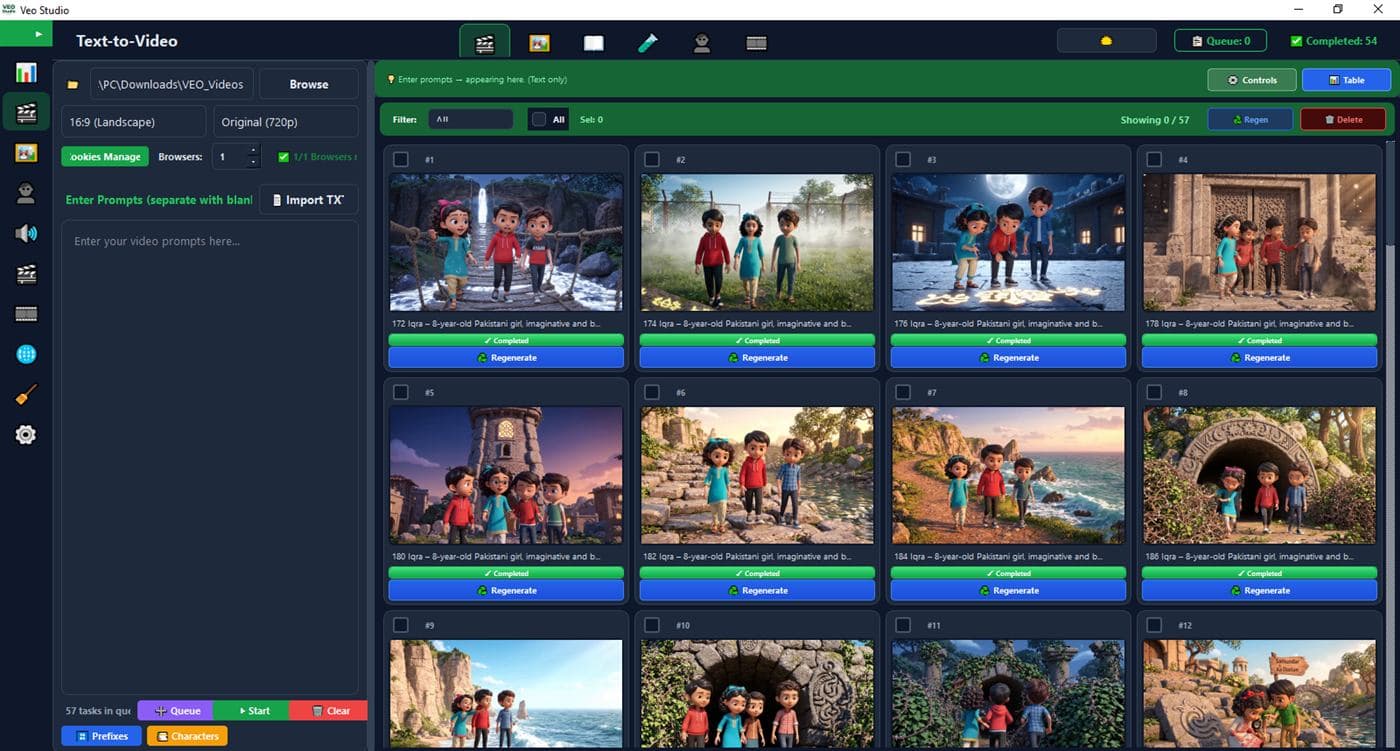This screenshot has height=751, width=1400.
Task: Open the moonlit thumbnail of video #3
Action: [x=1008, y=242]
